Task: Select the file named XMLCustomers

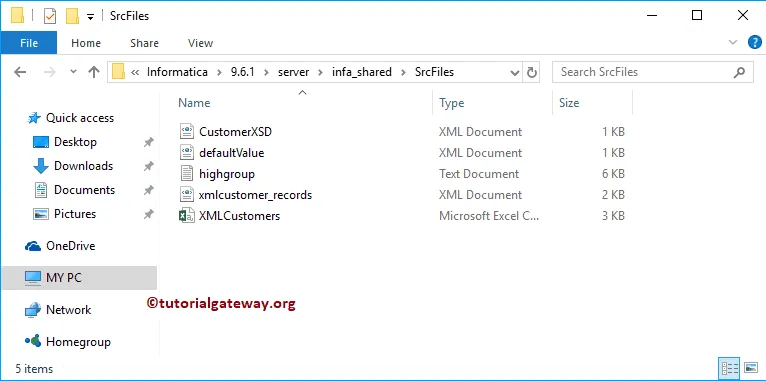Action: 239,216
